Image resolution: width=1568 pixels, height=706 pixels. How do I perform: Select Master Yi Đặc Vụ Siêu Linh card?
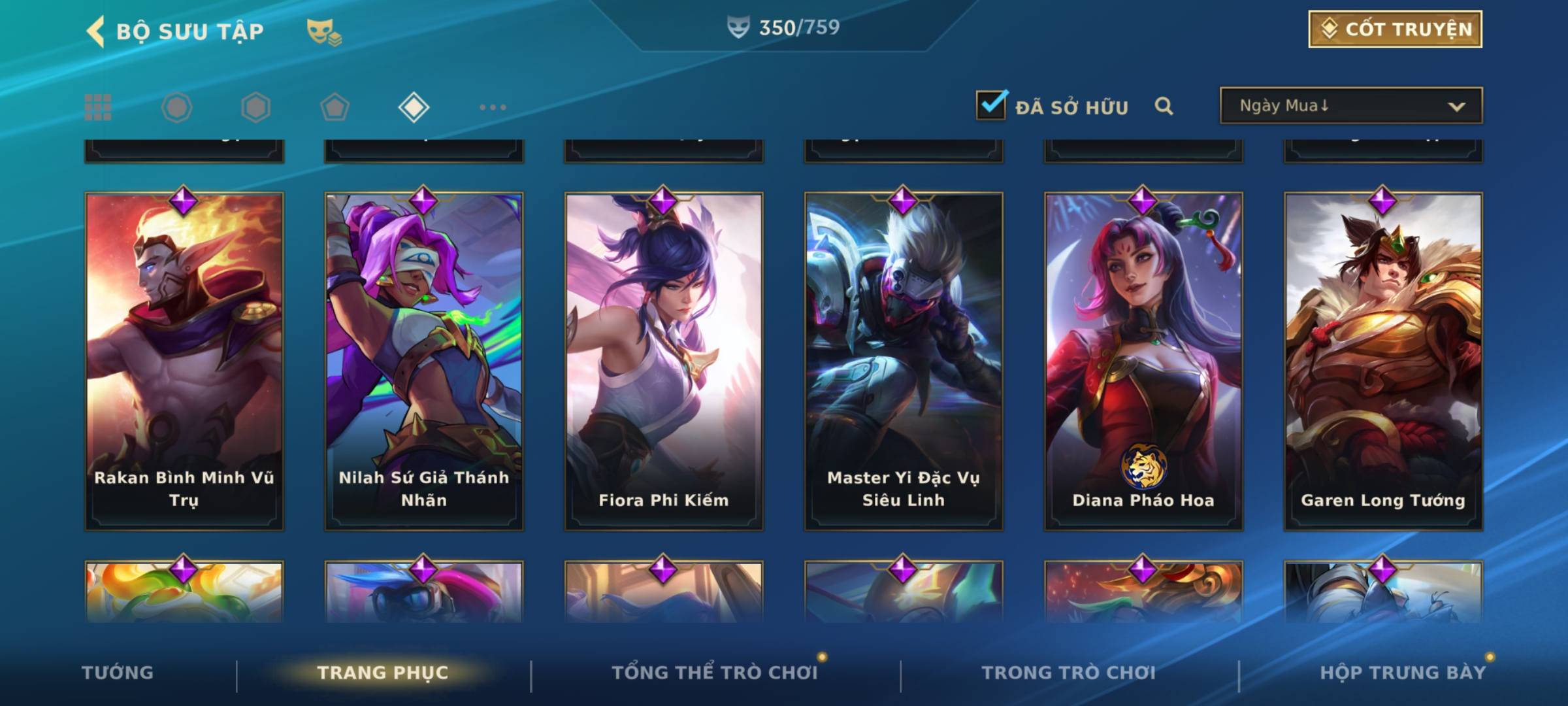click(x=904, y=361)
